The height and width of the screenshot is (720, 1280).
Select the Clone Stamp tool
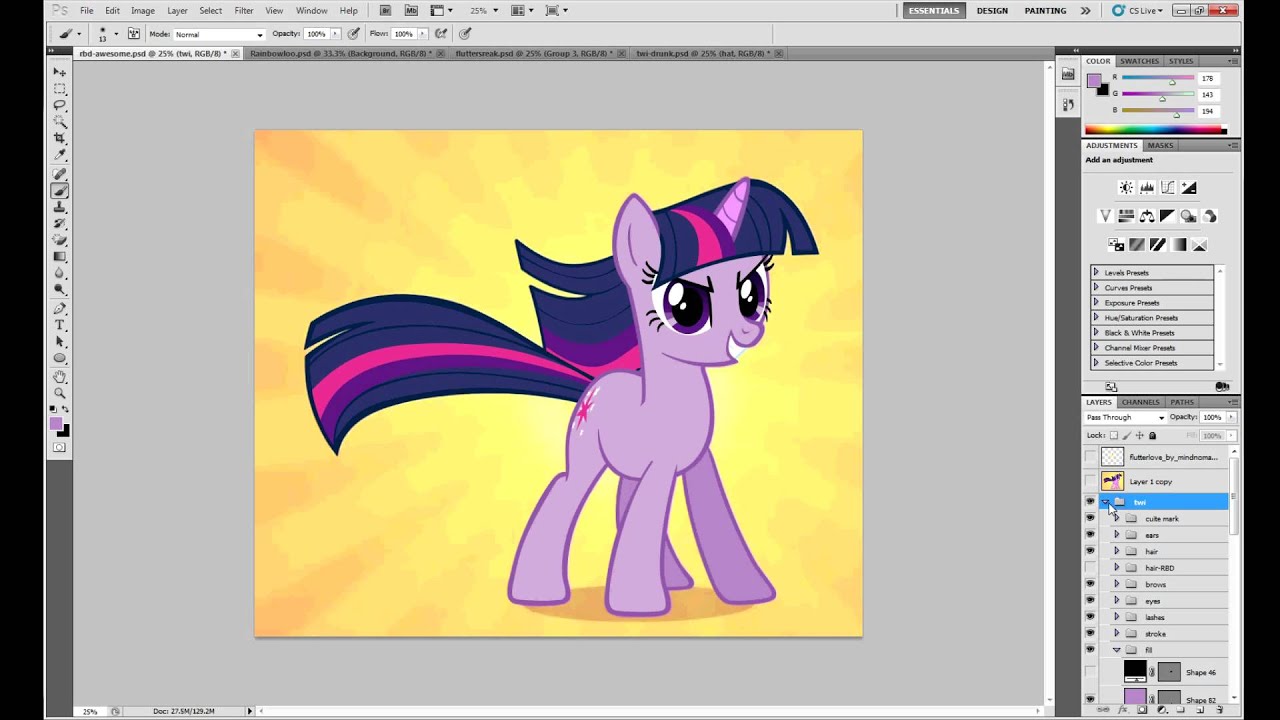[x=60, y=207]
